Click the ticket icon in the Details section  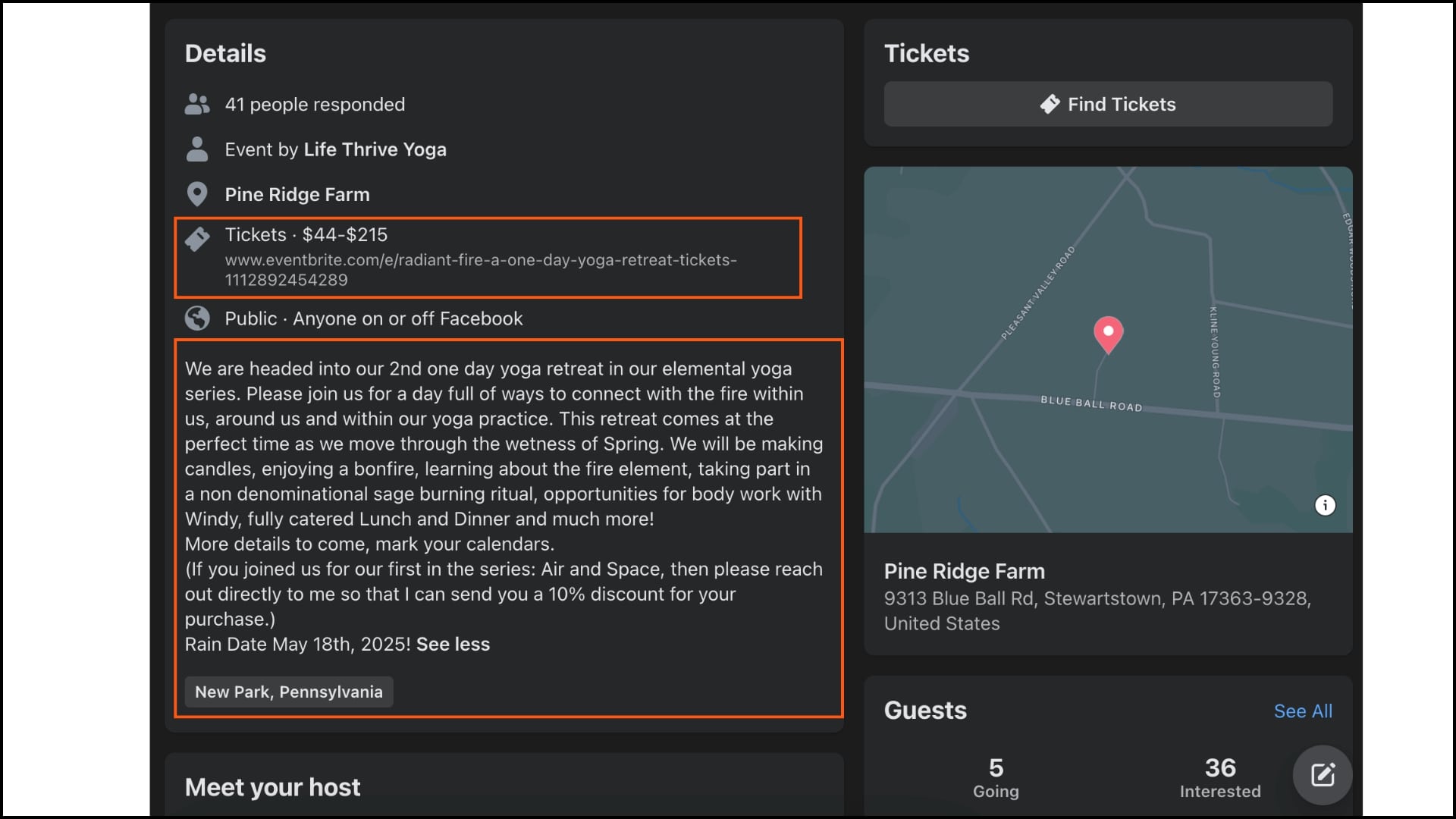[197, 239]
